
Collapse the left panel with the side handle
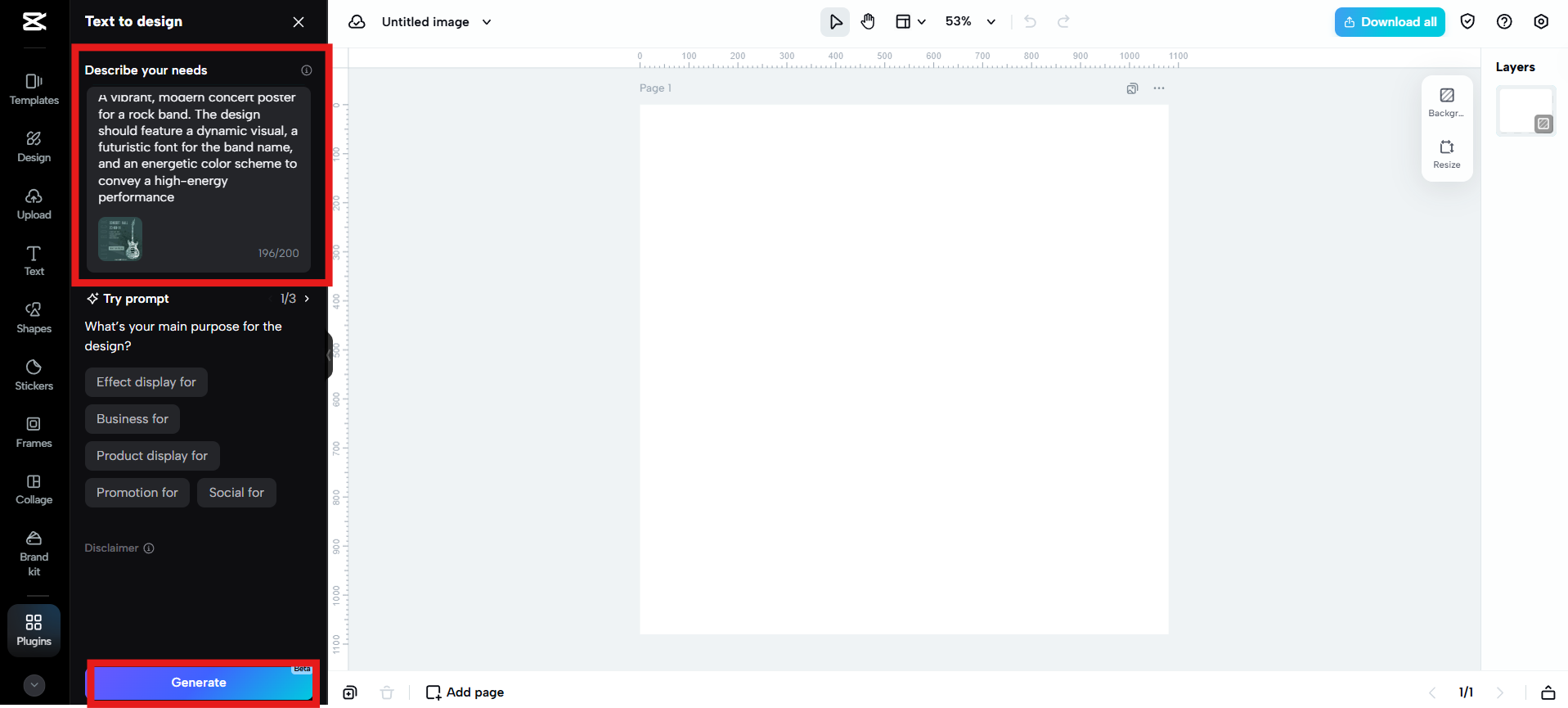[x=330, y=355]
